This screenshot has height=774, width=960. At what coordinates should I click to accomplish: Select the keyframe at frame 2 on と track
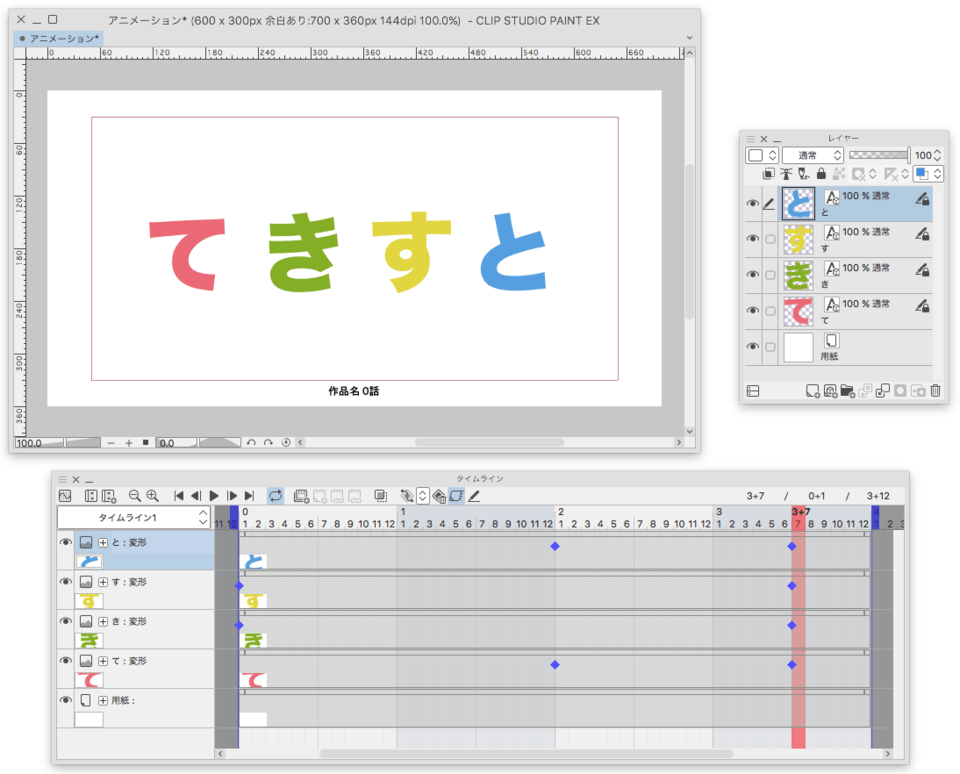click(x=555, y=546)
